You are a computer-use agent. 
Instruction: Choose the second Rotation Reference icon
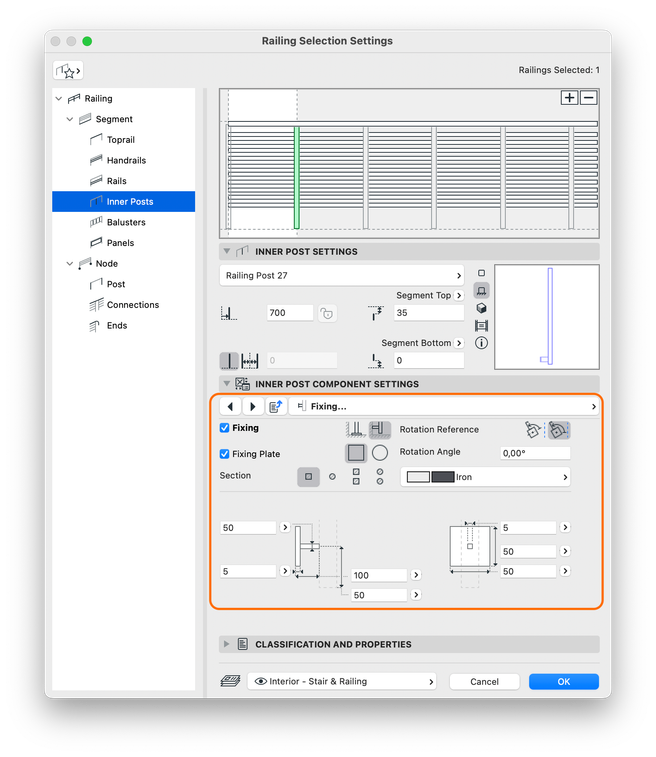(558, 430)
